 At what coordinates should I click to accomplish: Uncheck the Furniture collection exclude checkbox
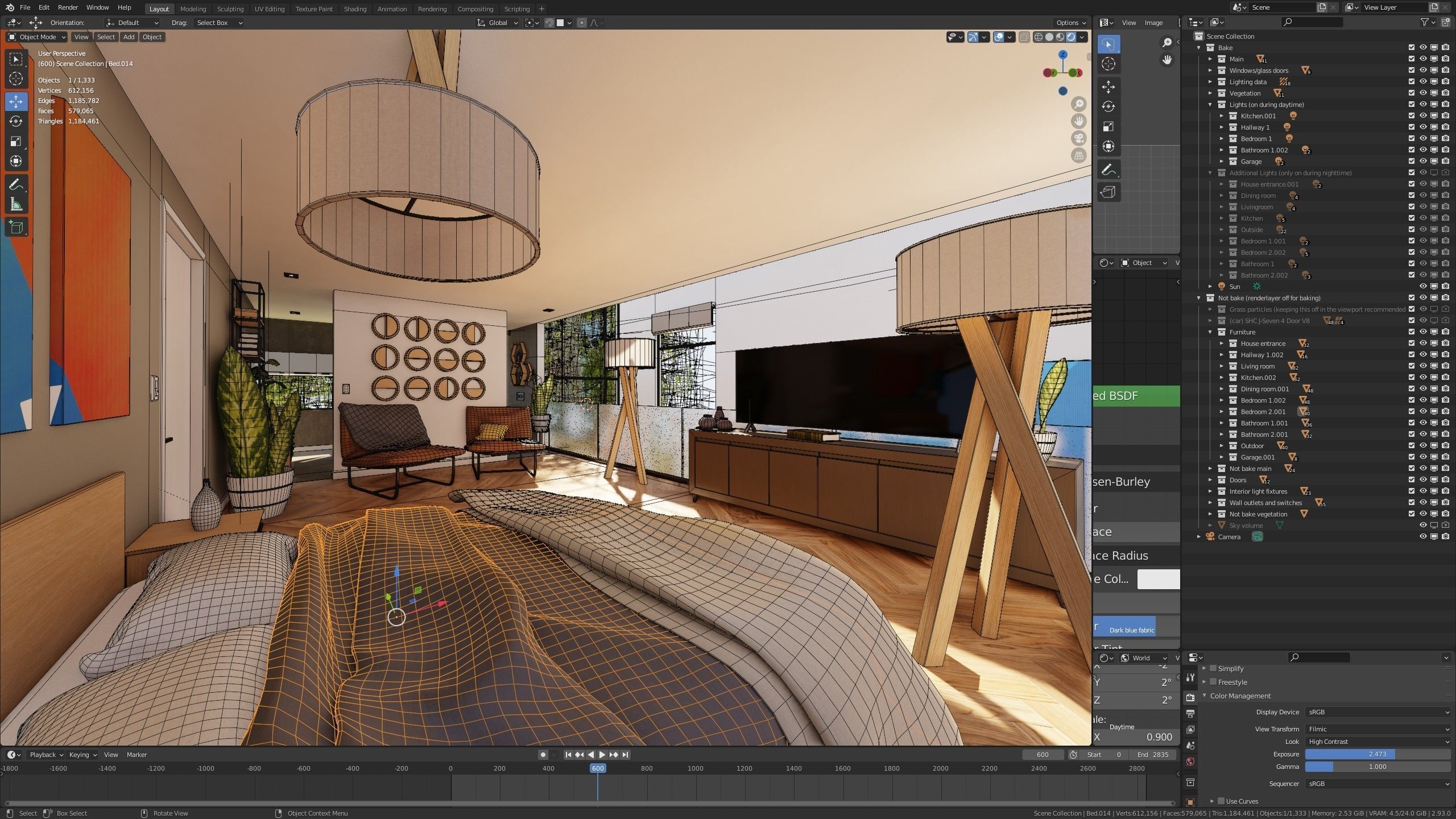point(1412,332)
